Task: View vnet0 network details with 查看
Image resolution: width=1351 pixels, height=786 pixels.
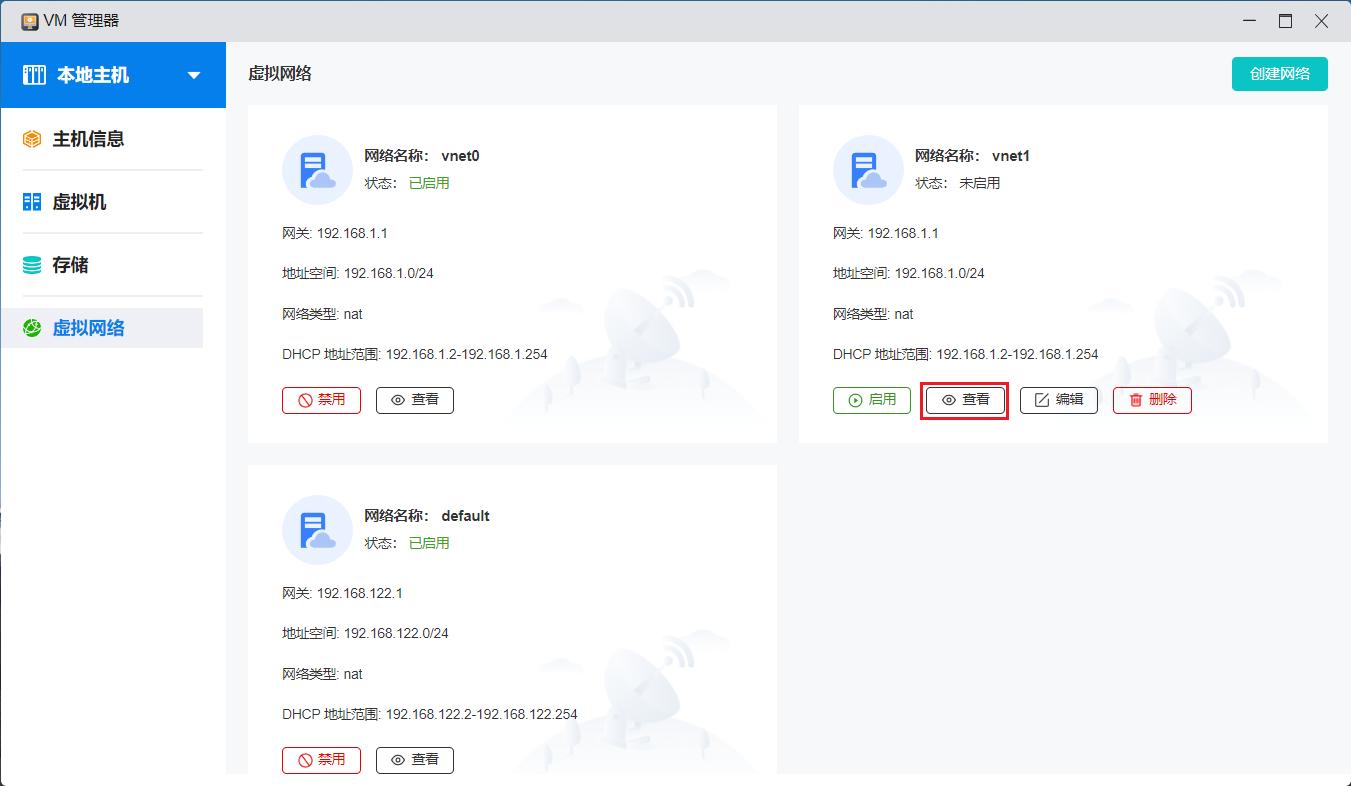Action: [415, 400]
